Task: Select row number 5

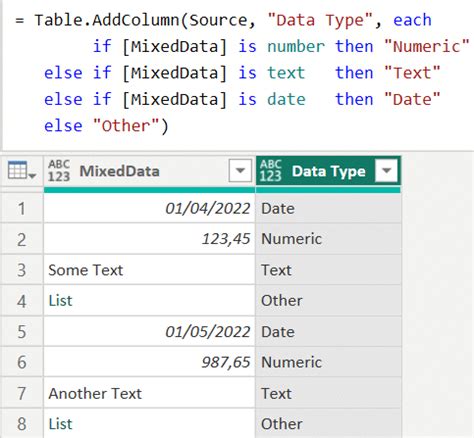Action: point(22,332)
